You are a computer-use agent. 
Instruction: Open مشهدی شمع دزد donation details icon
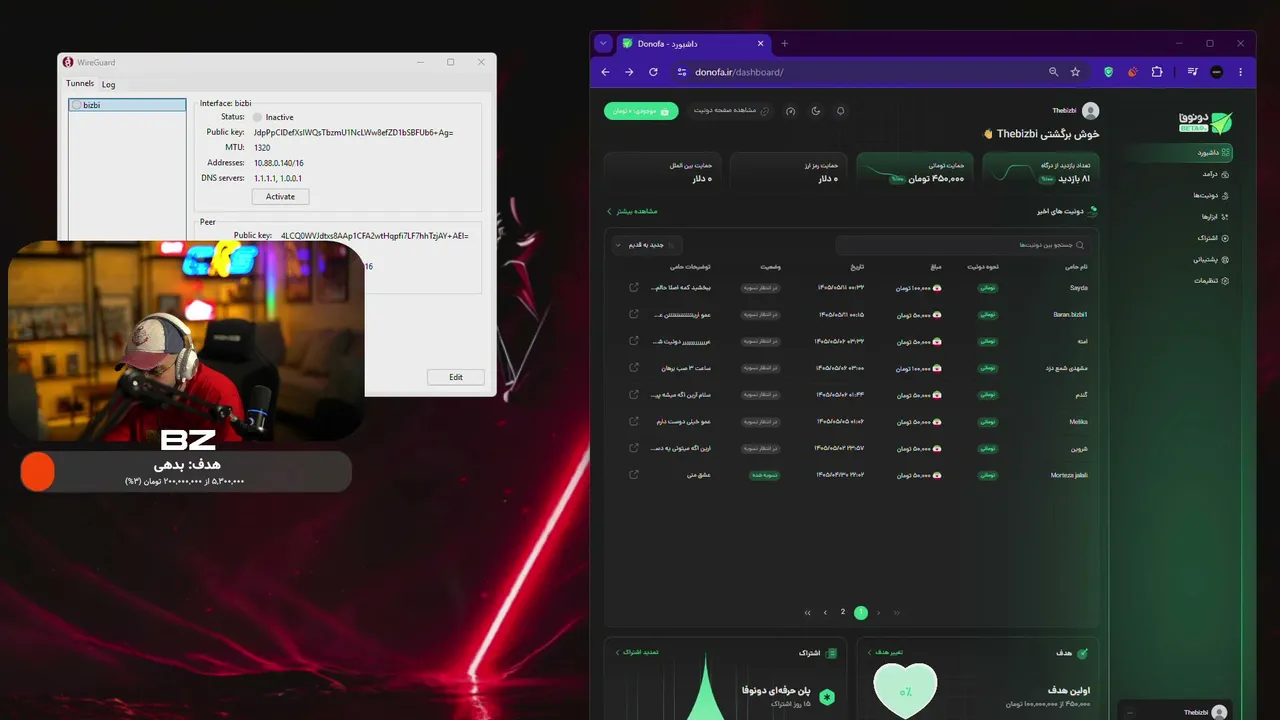(x=634, y=367)
